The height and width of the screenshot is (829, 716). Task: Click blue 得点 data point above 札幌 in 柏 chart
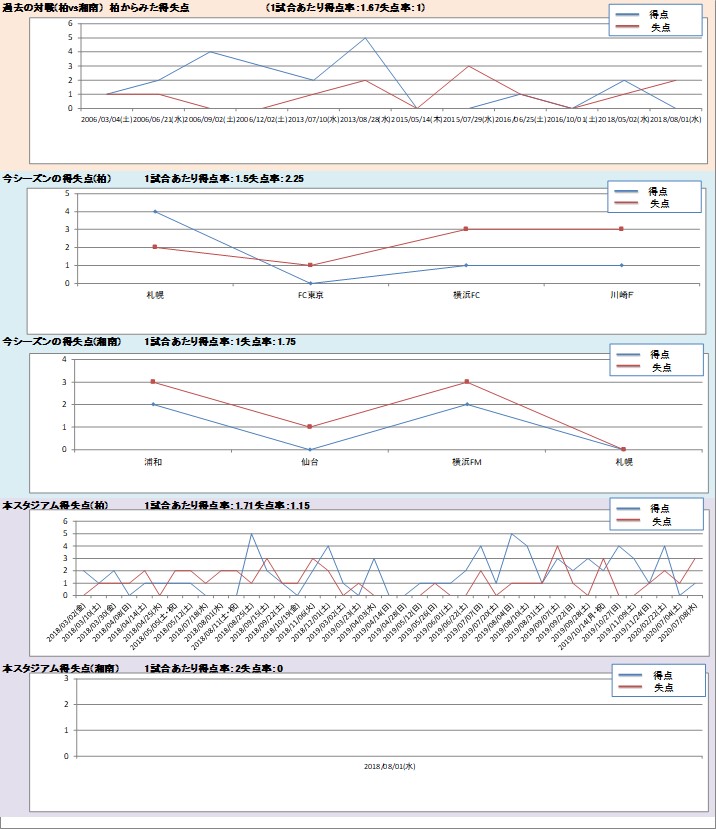tap(155, 211)
